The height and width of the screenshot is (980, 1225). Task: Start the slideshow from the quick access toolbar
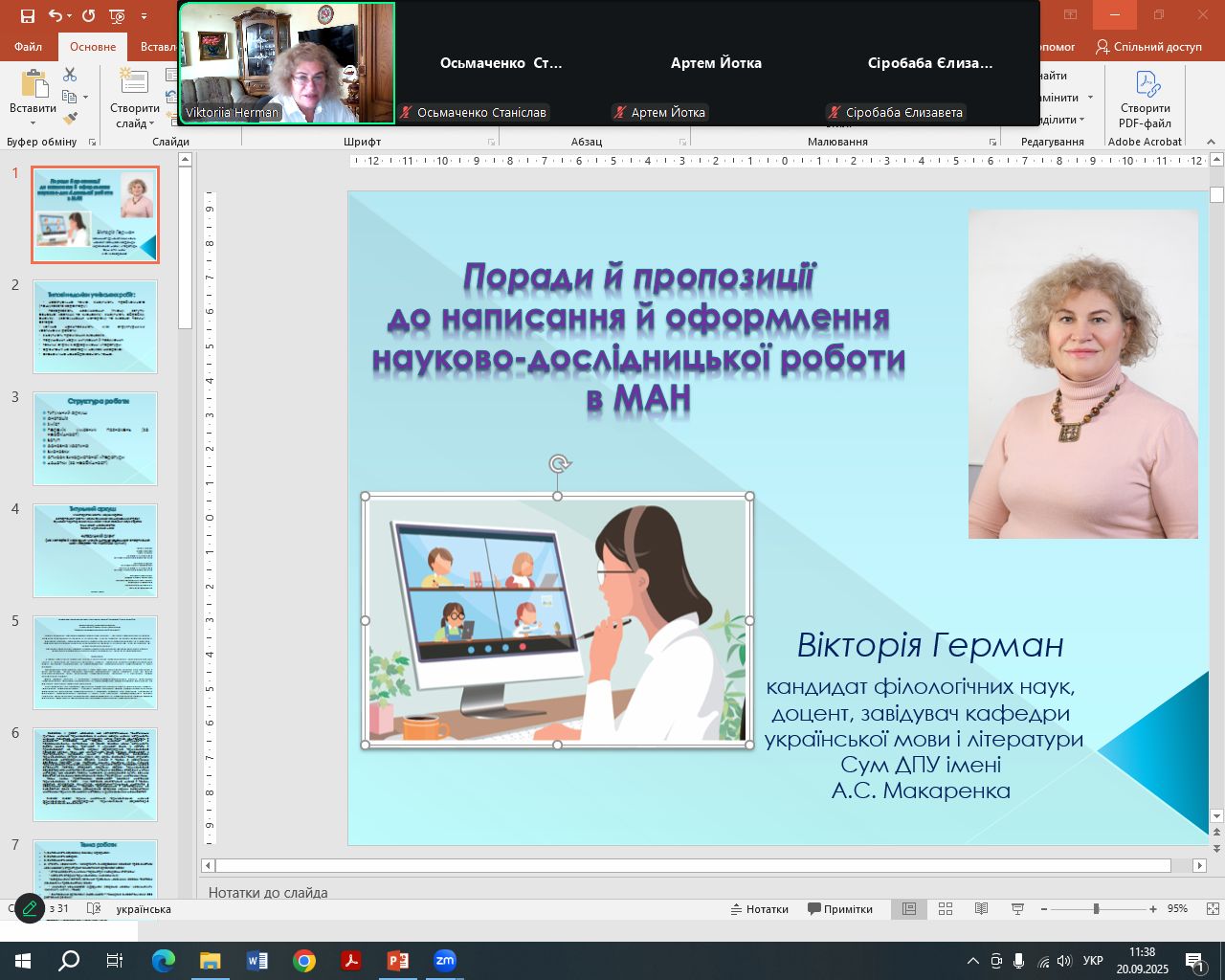pyautogui.click(x=117, y=16)
